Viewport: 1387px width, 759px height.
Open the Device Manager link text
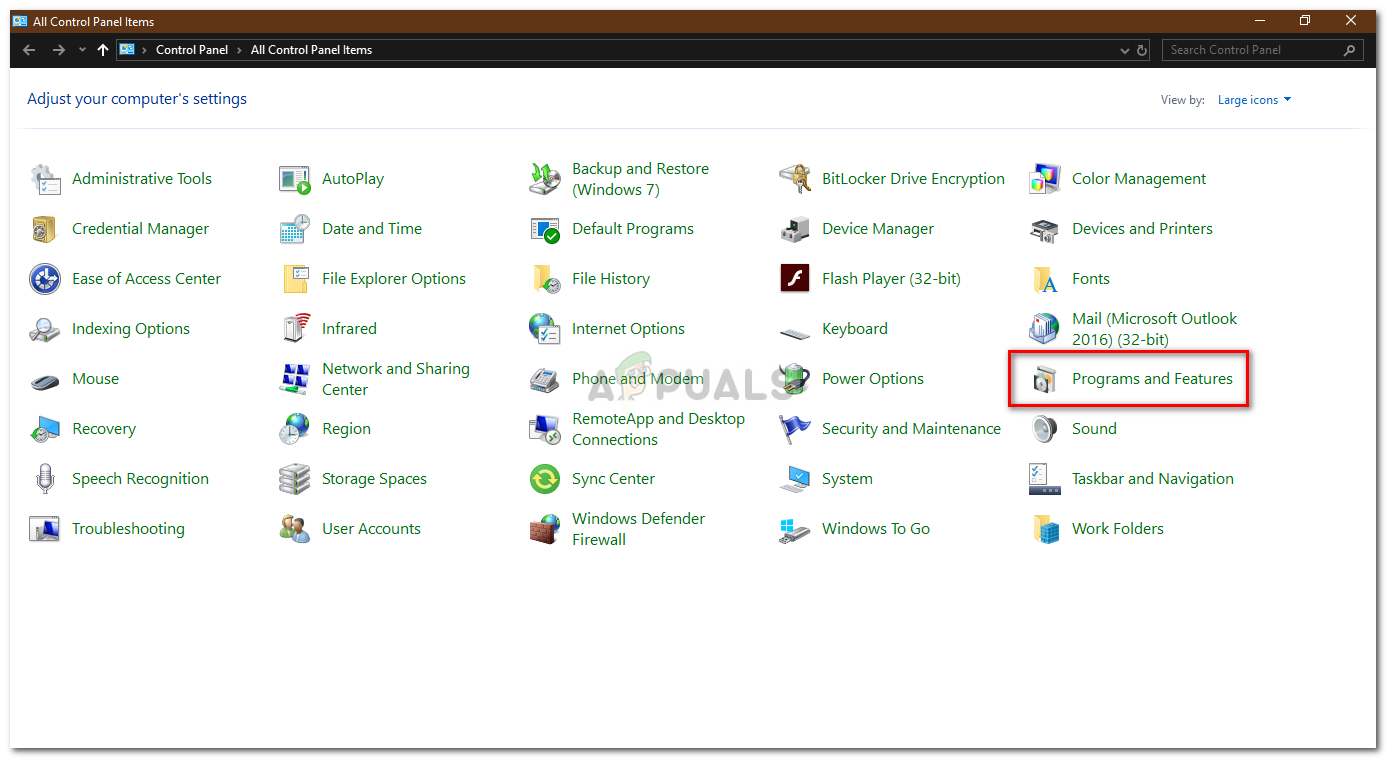pos(878,229)
